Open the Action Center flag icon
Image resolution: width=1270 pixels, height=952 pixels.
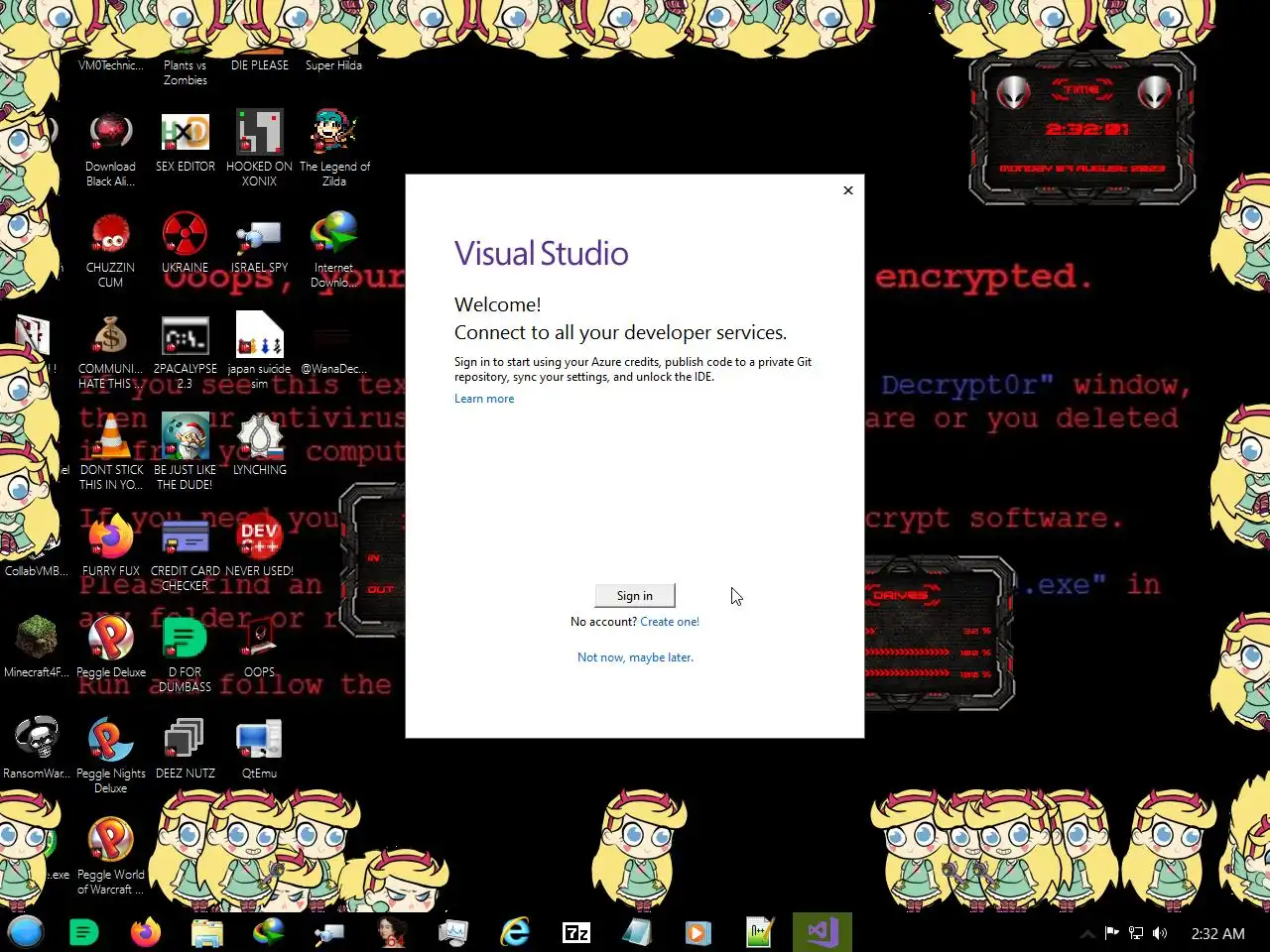(1112, 933)
